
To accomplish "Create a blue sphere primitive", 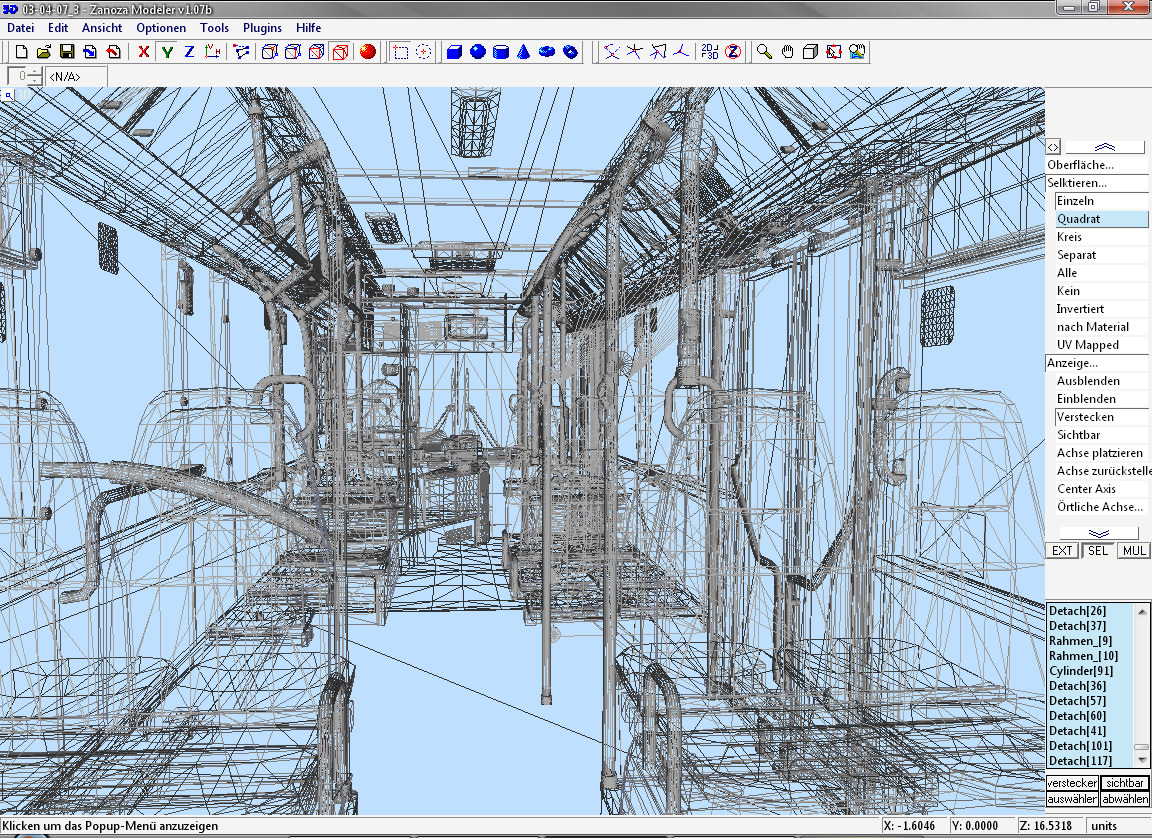I will point(478,51).
